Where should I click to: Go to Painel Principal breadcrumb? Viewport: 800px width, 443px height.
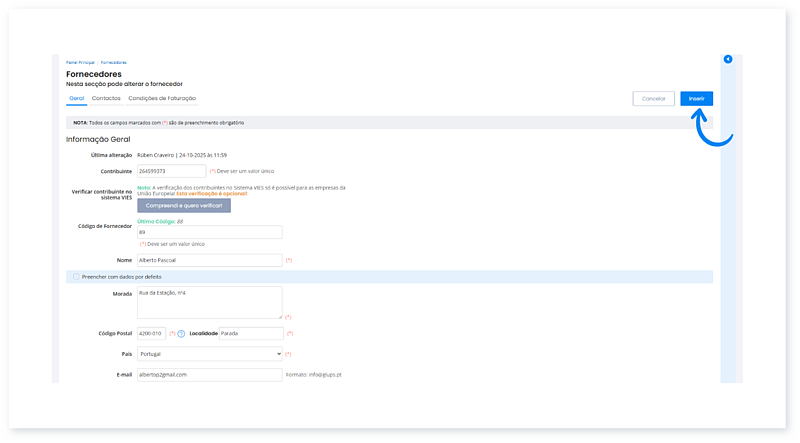pyautogui.click(x=79, y=62)
